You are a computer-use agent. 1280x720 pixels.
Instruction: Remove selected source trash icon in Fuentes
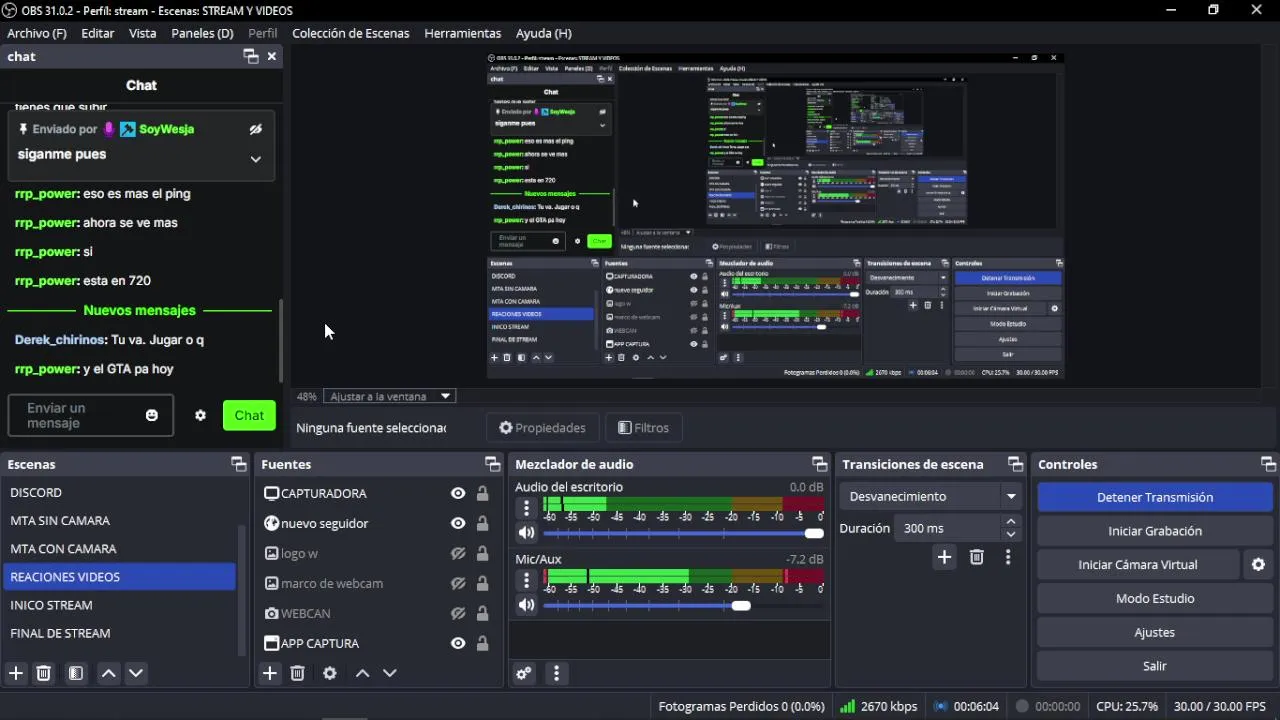coord(298,673)
